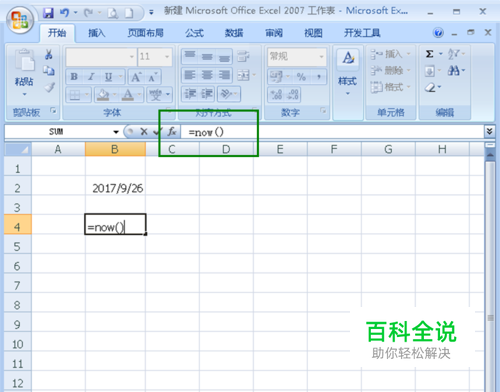Align text left in cell
Screen dimensions: 500x392
(x=190, y=76)
